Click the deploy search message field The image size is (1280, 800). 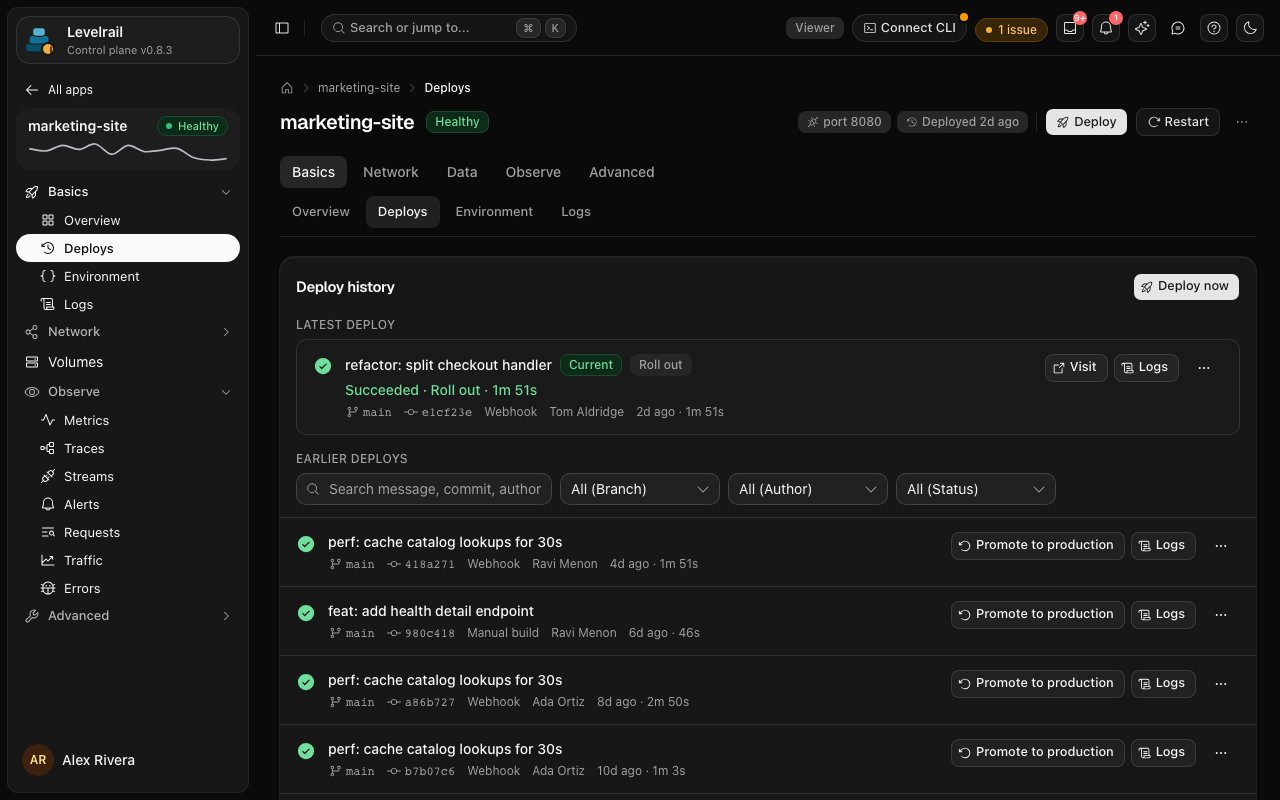pyautogui.click(x=424, y=489)
